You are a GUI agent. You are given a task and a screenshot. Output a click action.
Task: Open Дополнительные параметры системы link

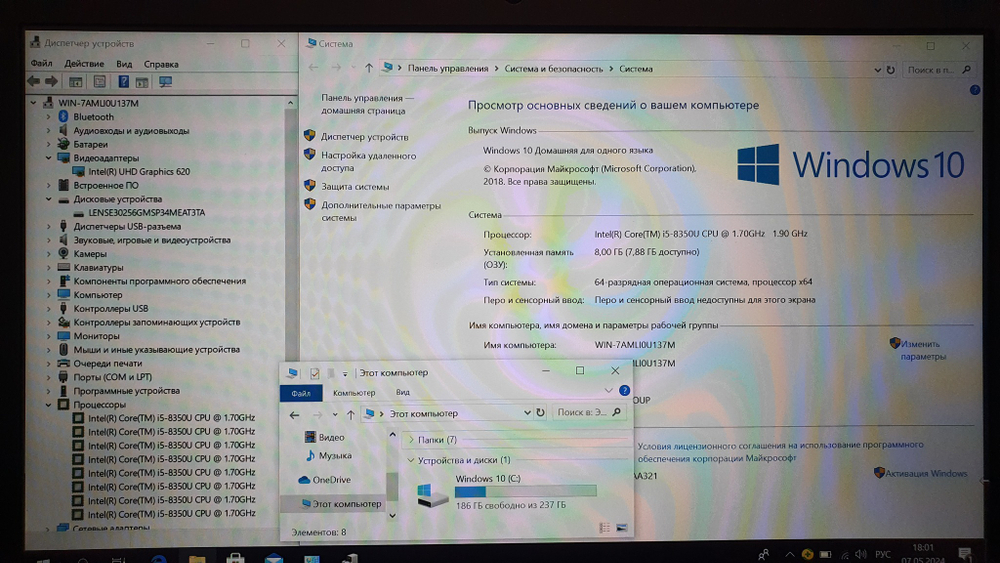tap(381, 212)
